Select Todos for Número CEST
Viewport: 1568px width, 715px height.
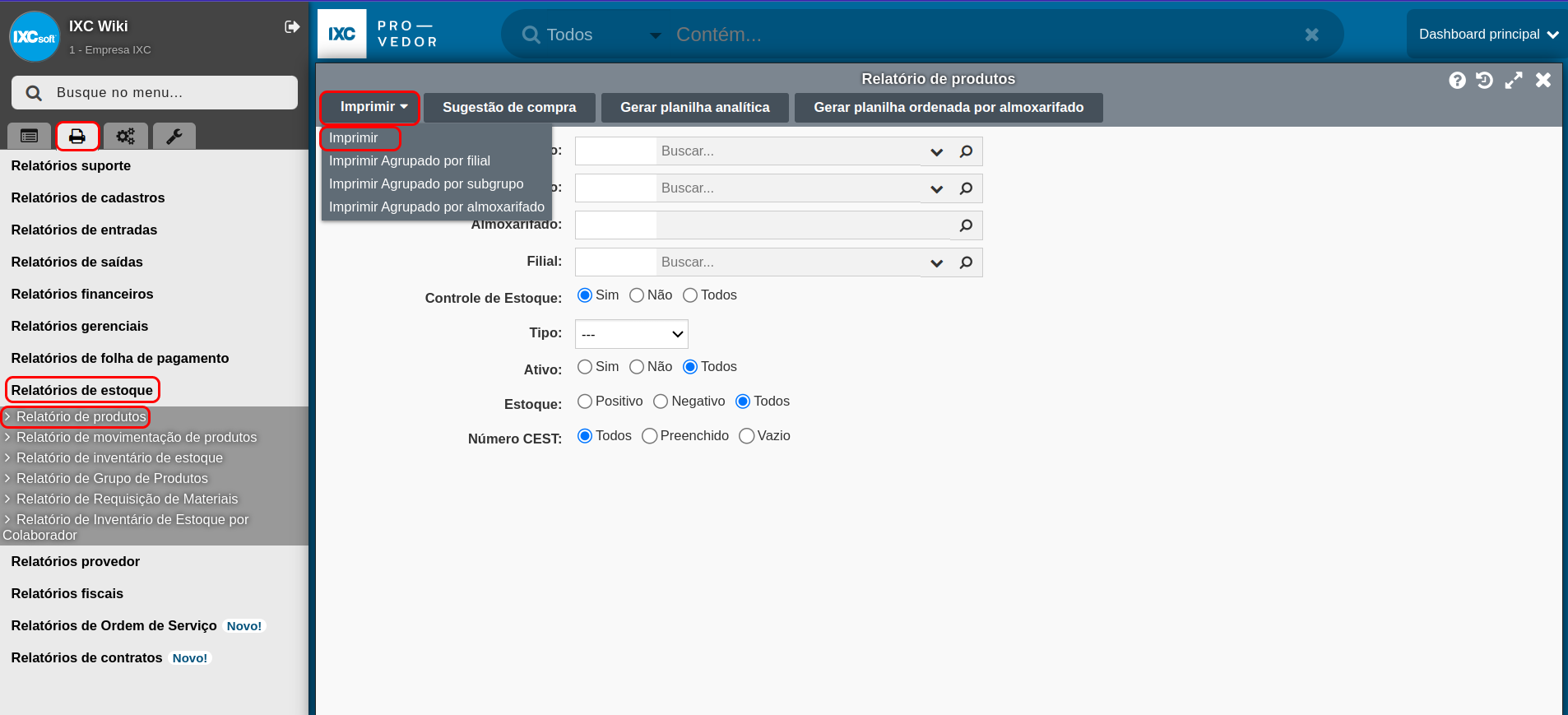click(585, 436)
